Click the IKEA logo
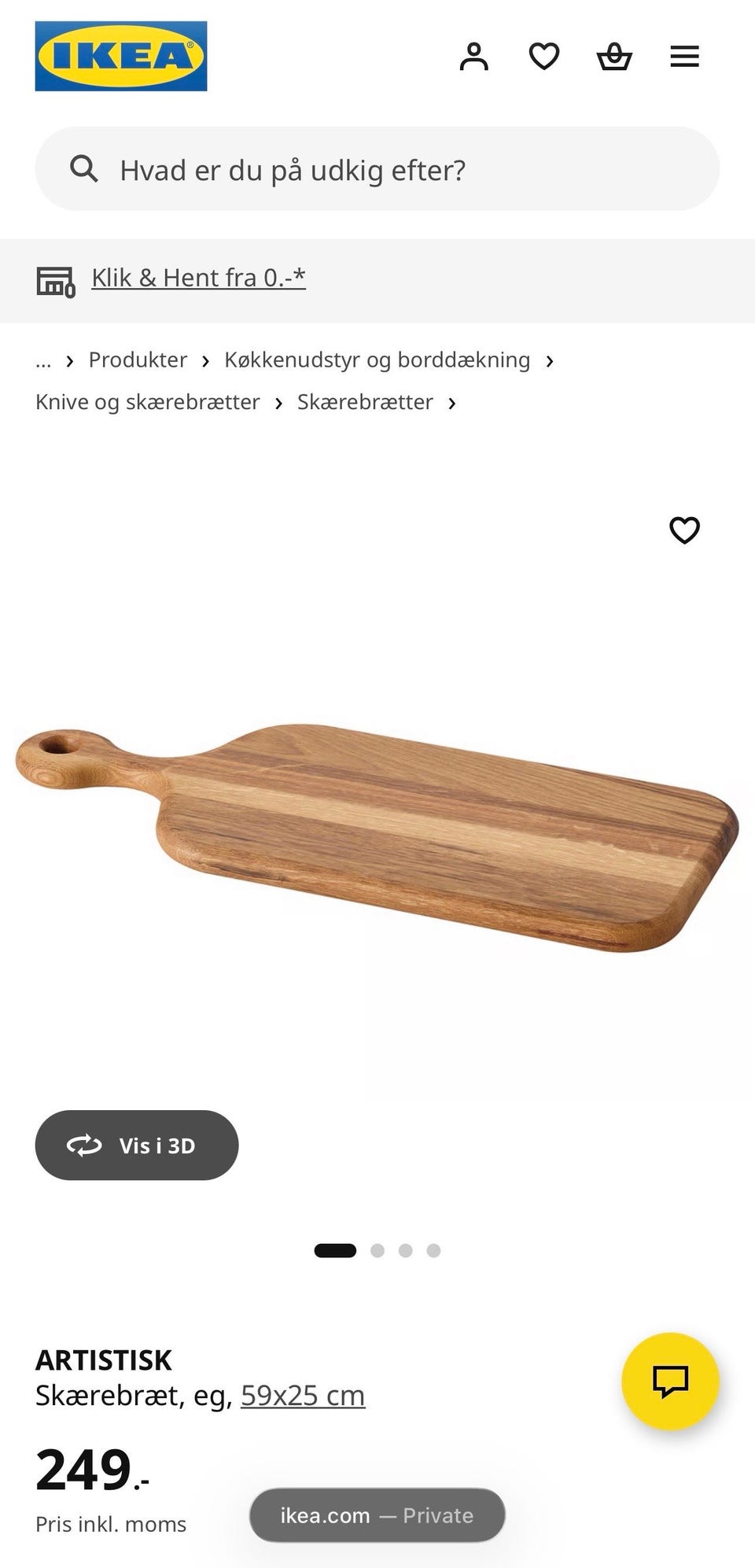755x1568 pixels. pyautogui.click(x=121, y=56)
